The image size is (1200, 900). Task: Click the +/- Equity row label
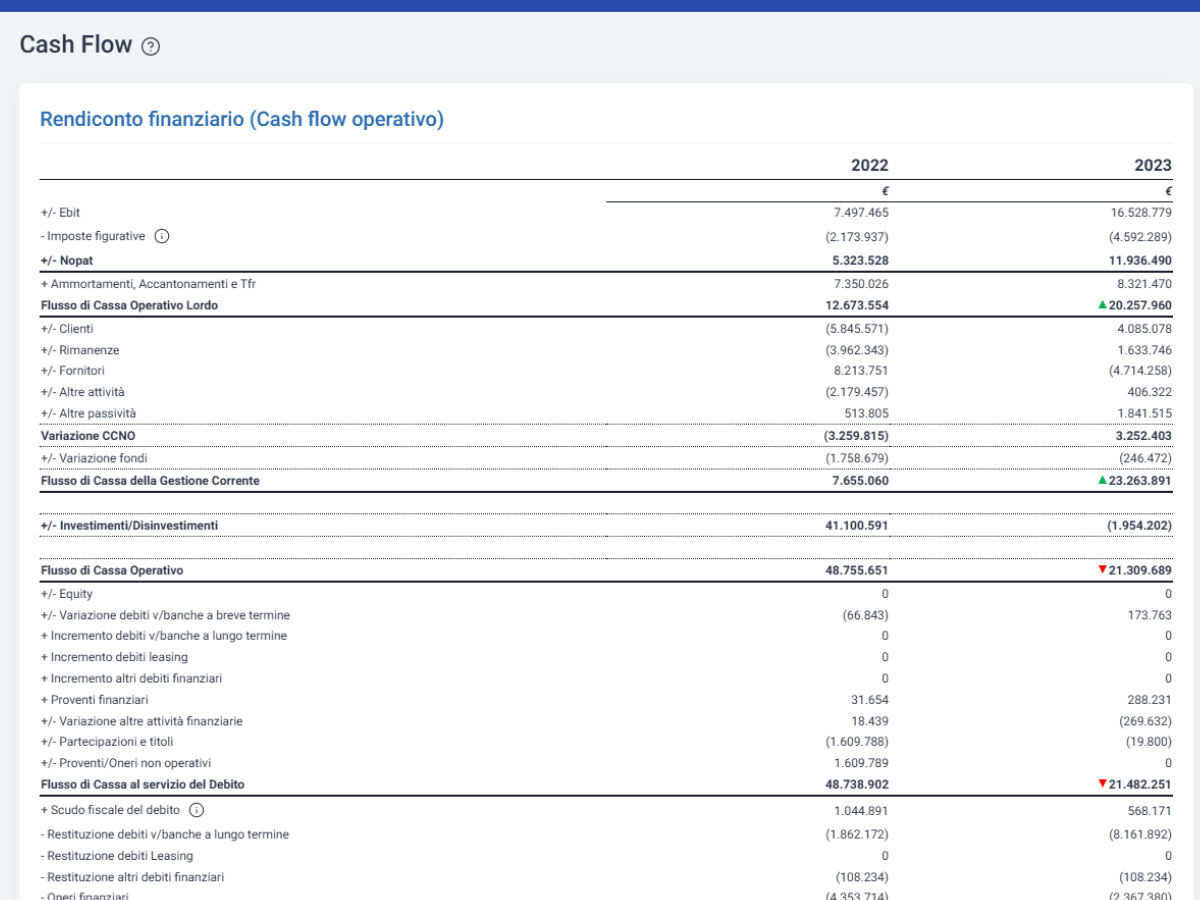[x=66, y=594]
